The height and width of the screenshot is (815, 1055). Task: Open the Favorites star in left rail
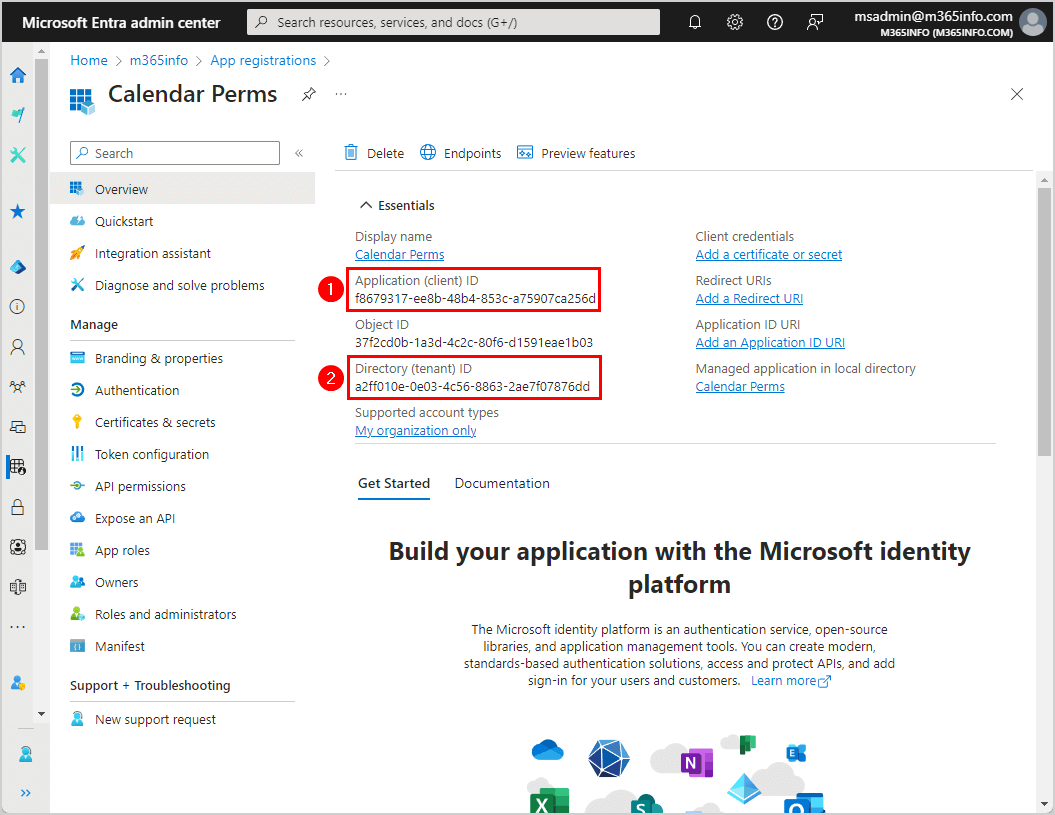click(x=18, y=211)
